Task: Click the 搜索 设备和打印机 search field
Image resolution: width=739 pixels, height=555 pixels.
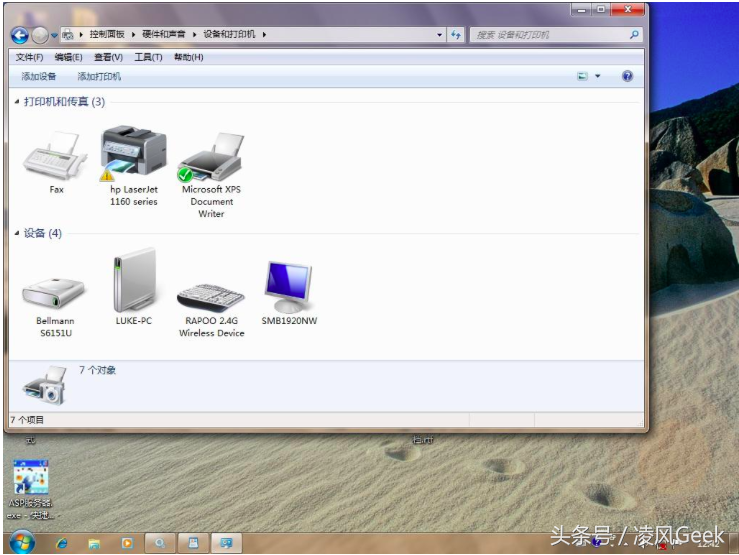Action: click(550, 35)
